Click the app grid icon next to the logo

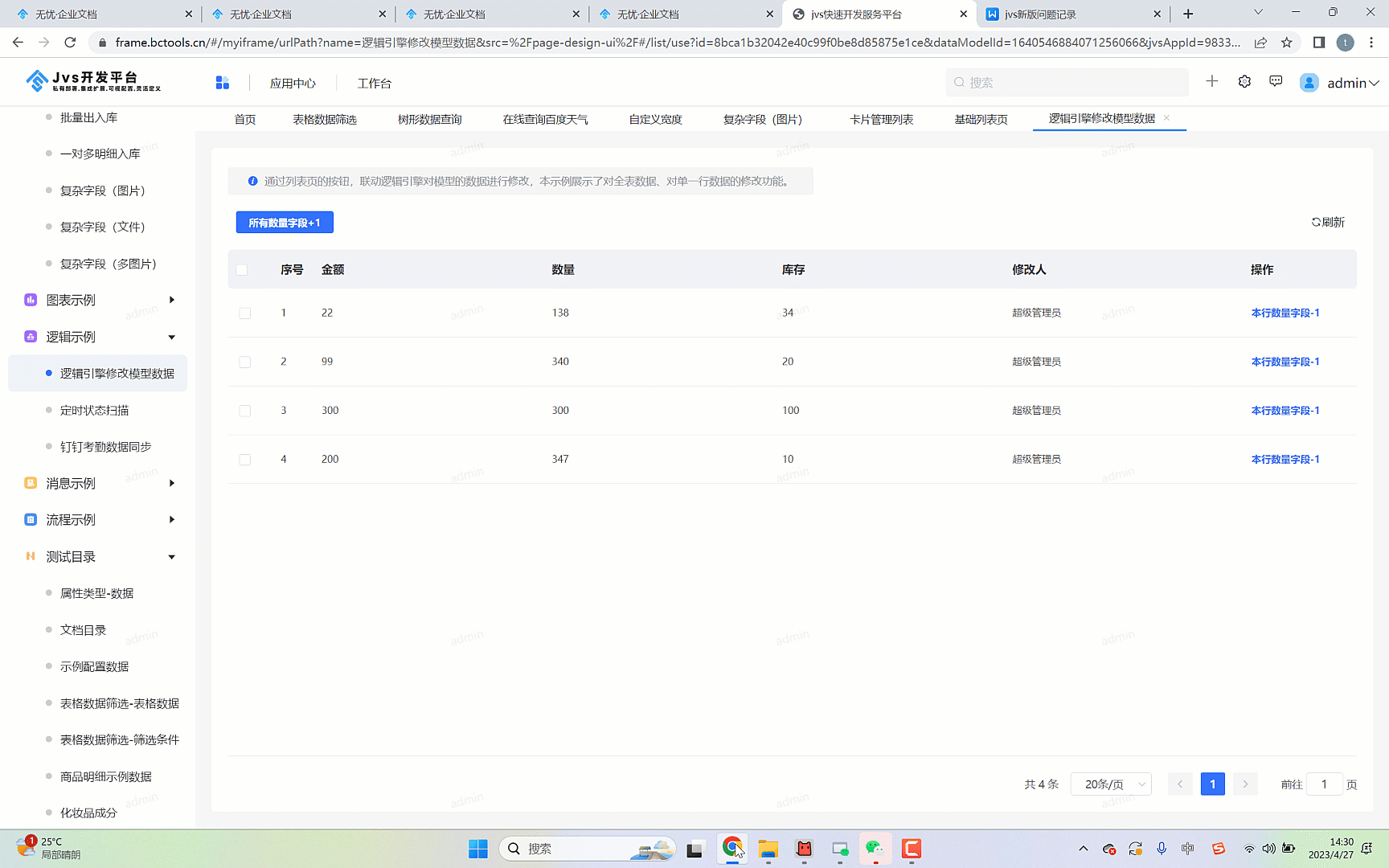tap(222, 81)
